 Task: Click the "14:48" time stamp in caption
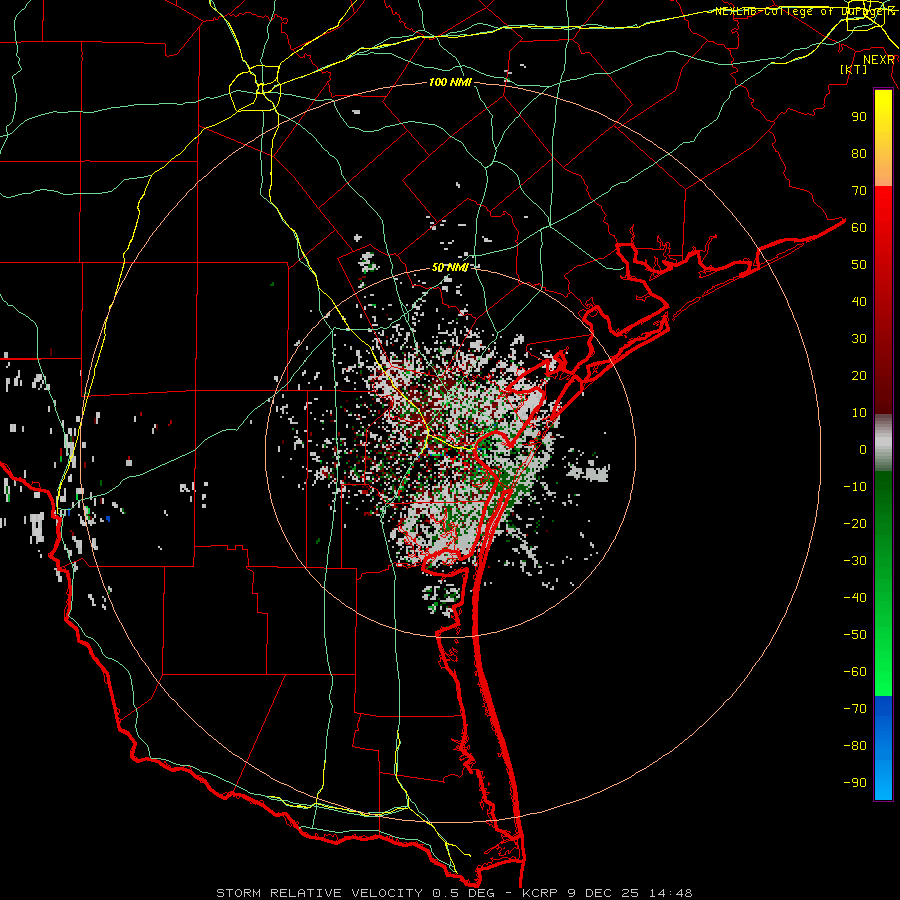(x=670, y=893)
